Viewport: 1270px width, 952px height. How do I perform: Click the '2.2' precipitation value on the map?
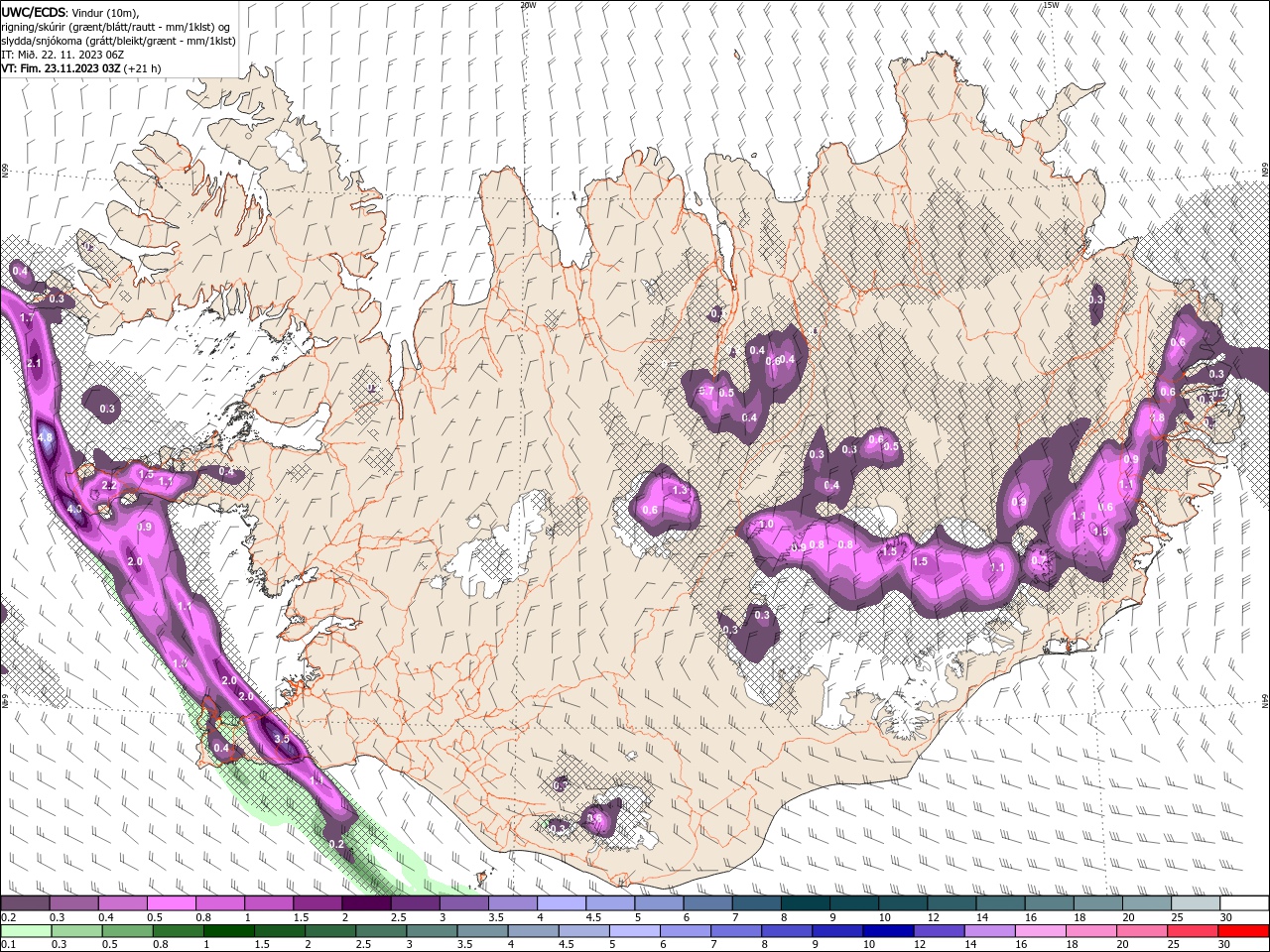[x=109, y=486]
